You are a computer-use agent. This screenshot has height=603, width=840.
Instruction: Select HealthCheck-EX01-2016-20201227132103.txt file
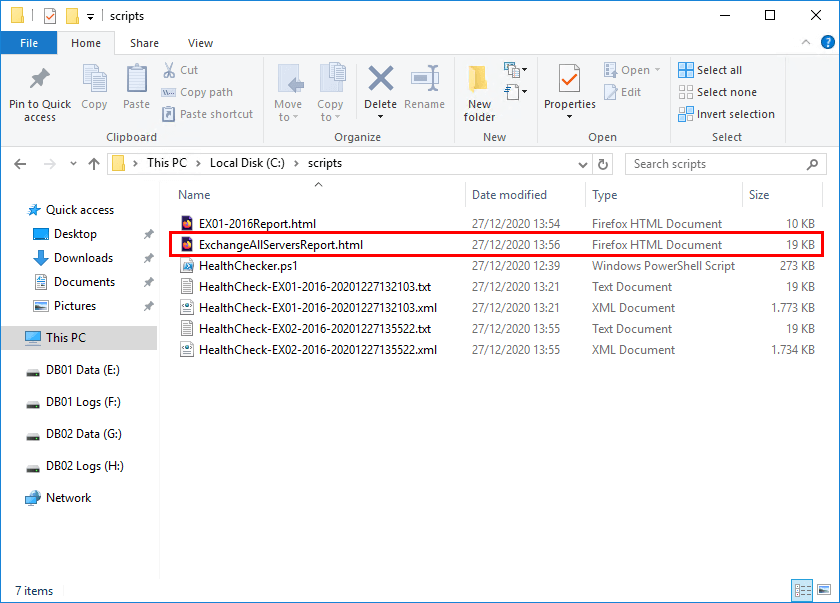click(x=497, y=287)
